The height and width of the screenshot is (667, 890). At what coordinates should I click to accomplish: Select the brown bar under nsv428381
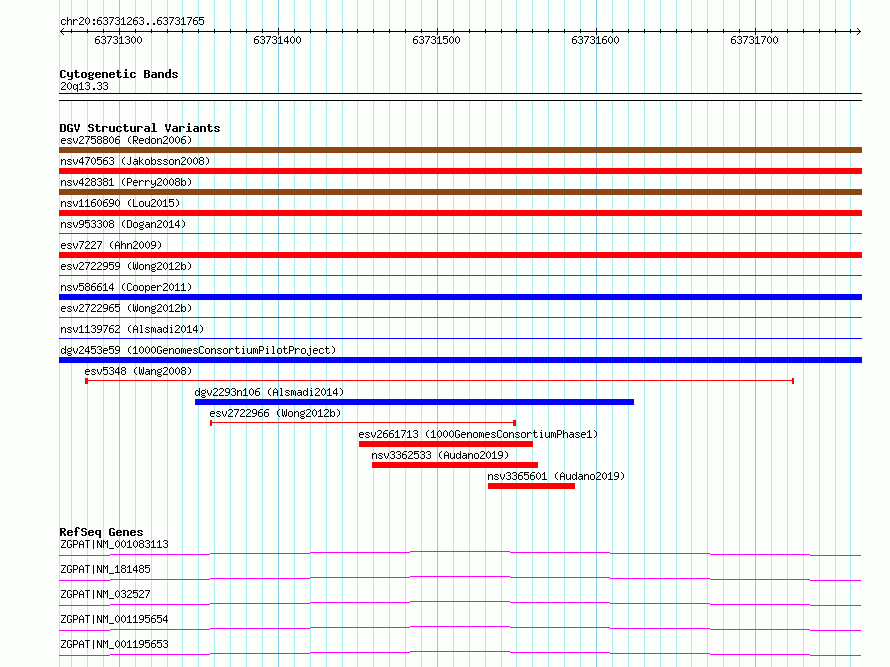click(460, 192)
